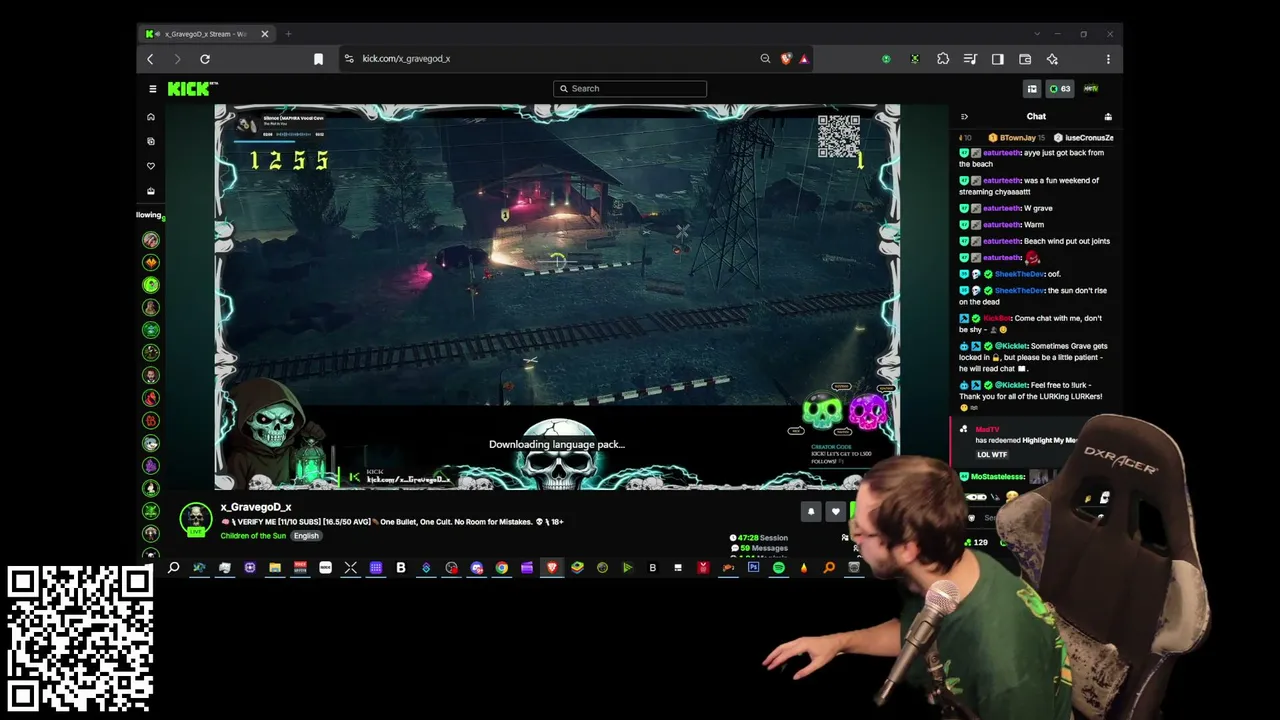Open the browser zoom magnifier icon
The width and height of the screenshot is (1280, 720).
(x=766, y=59)
